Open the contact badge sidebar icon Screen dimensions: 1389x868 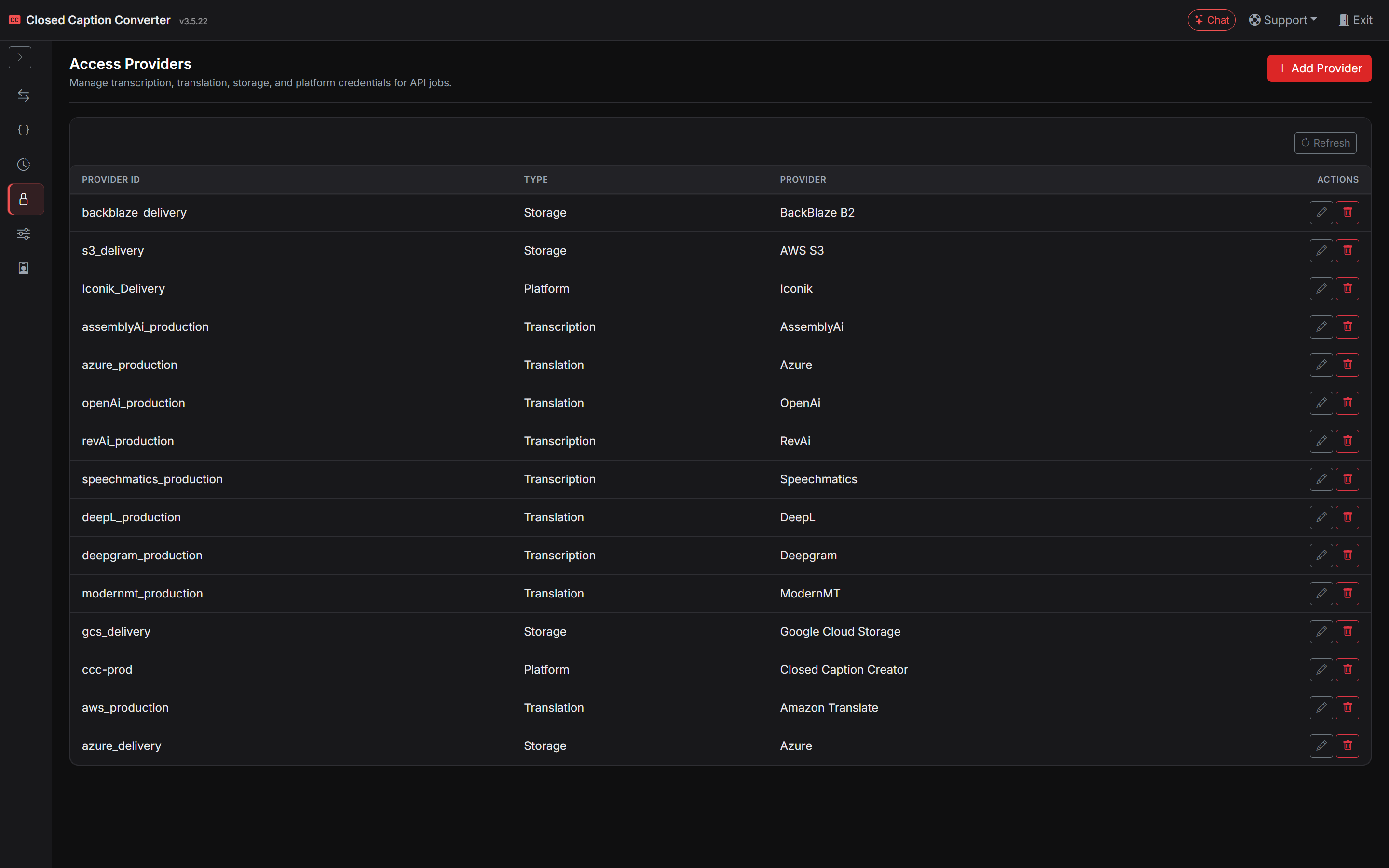[x=24, y=268]
